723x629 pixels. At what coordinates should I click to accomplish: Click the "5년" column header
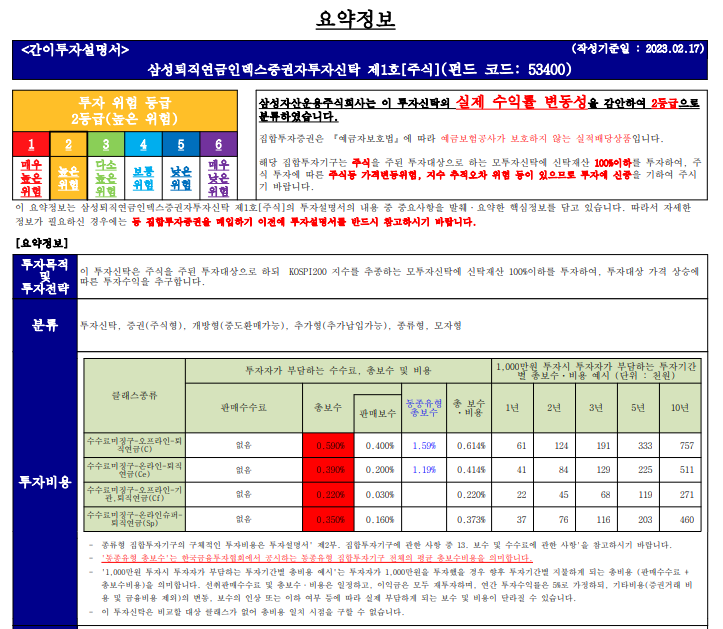(638, 408)
